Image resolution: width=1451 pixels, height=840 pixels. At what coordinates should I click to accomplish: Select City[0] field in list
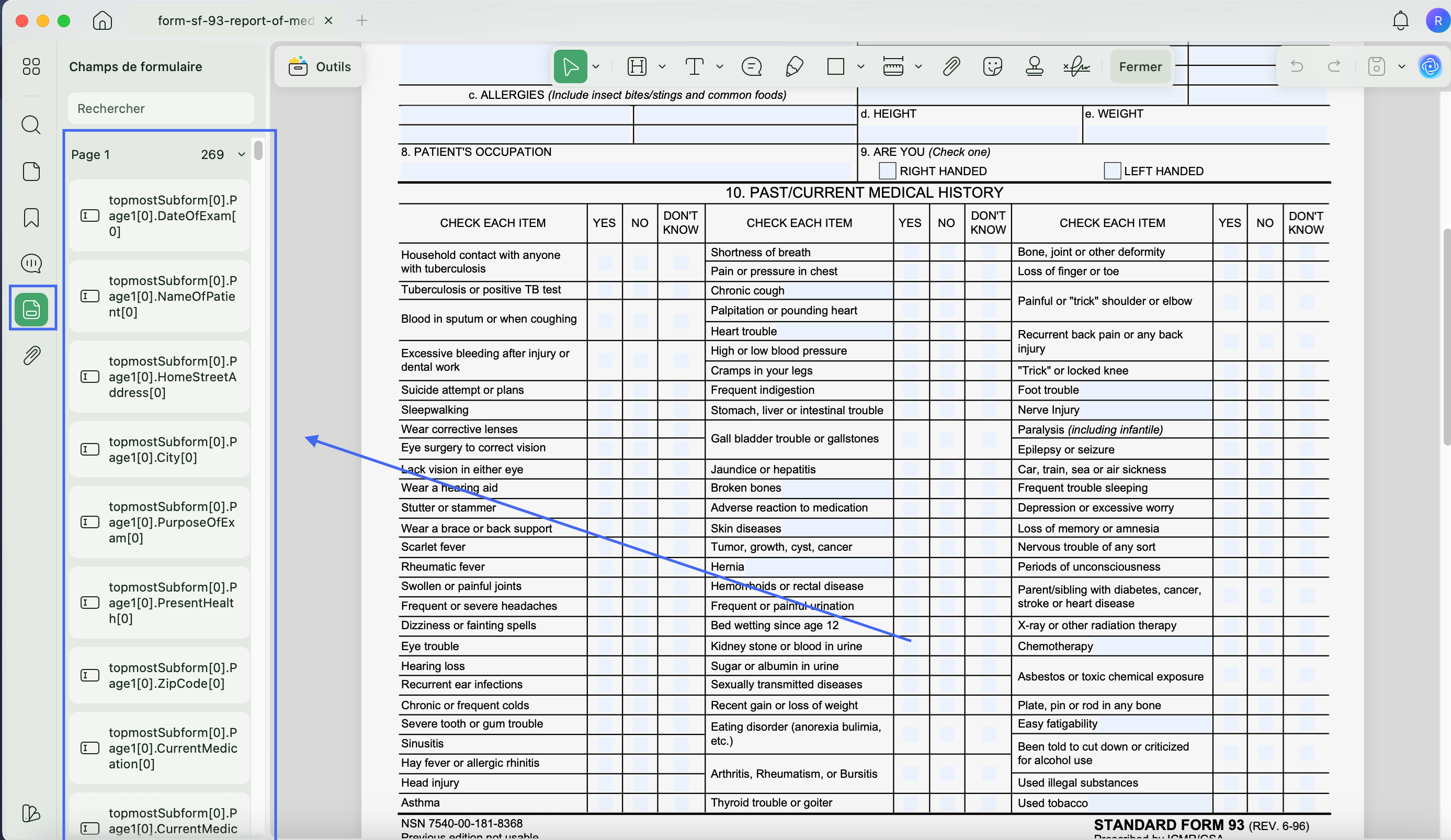coord(160,450)
